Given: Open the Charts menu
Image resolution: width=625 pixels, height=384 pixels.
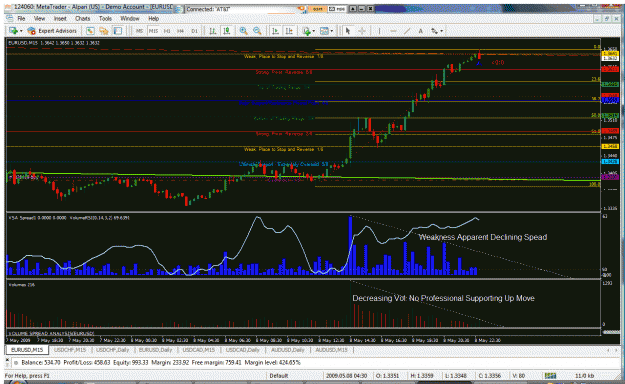Looking at the screenshot, I should pos(83,18).
